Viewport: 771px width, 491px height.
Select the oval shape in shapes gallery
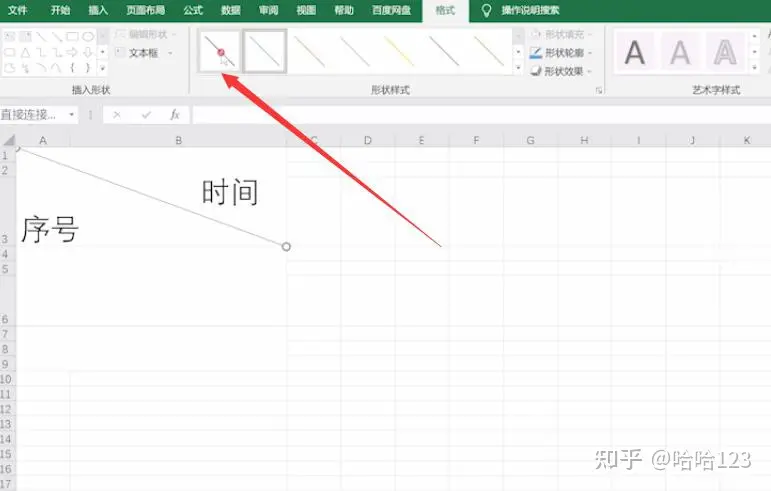88,37
